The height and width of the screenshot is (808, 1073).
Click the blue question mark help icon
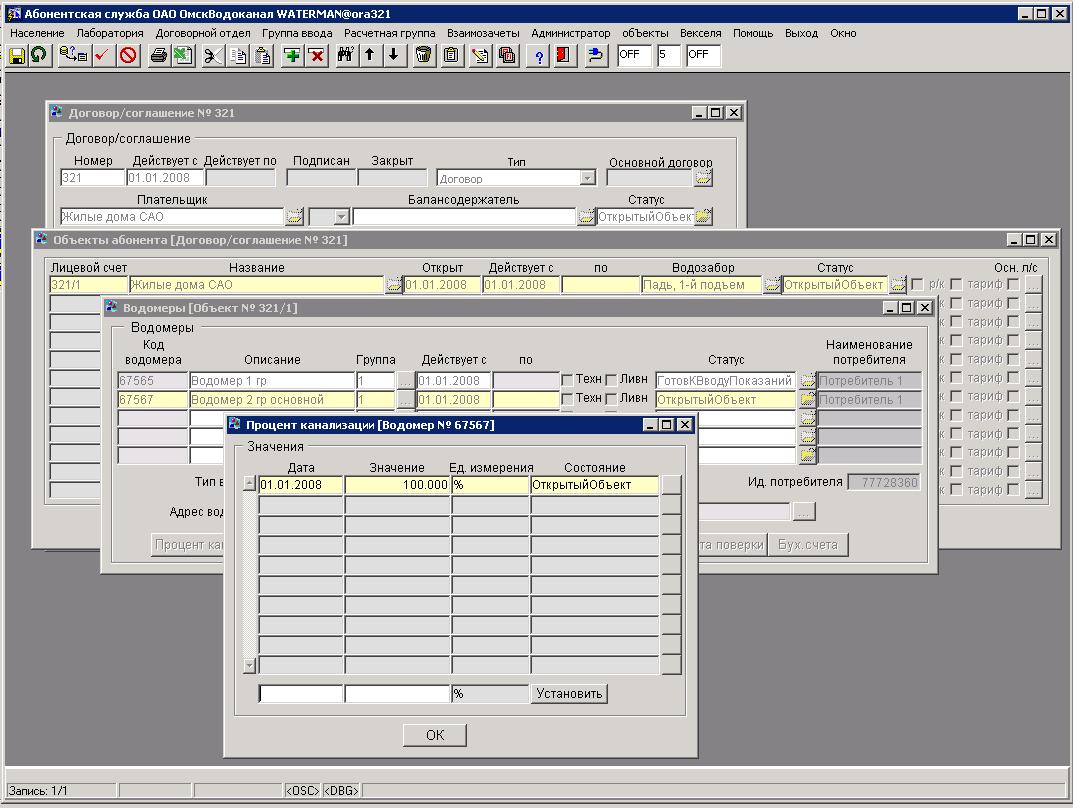point(539,55)
